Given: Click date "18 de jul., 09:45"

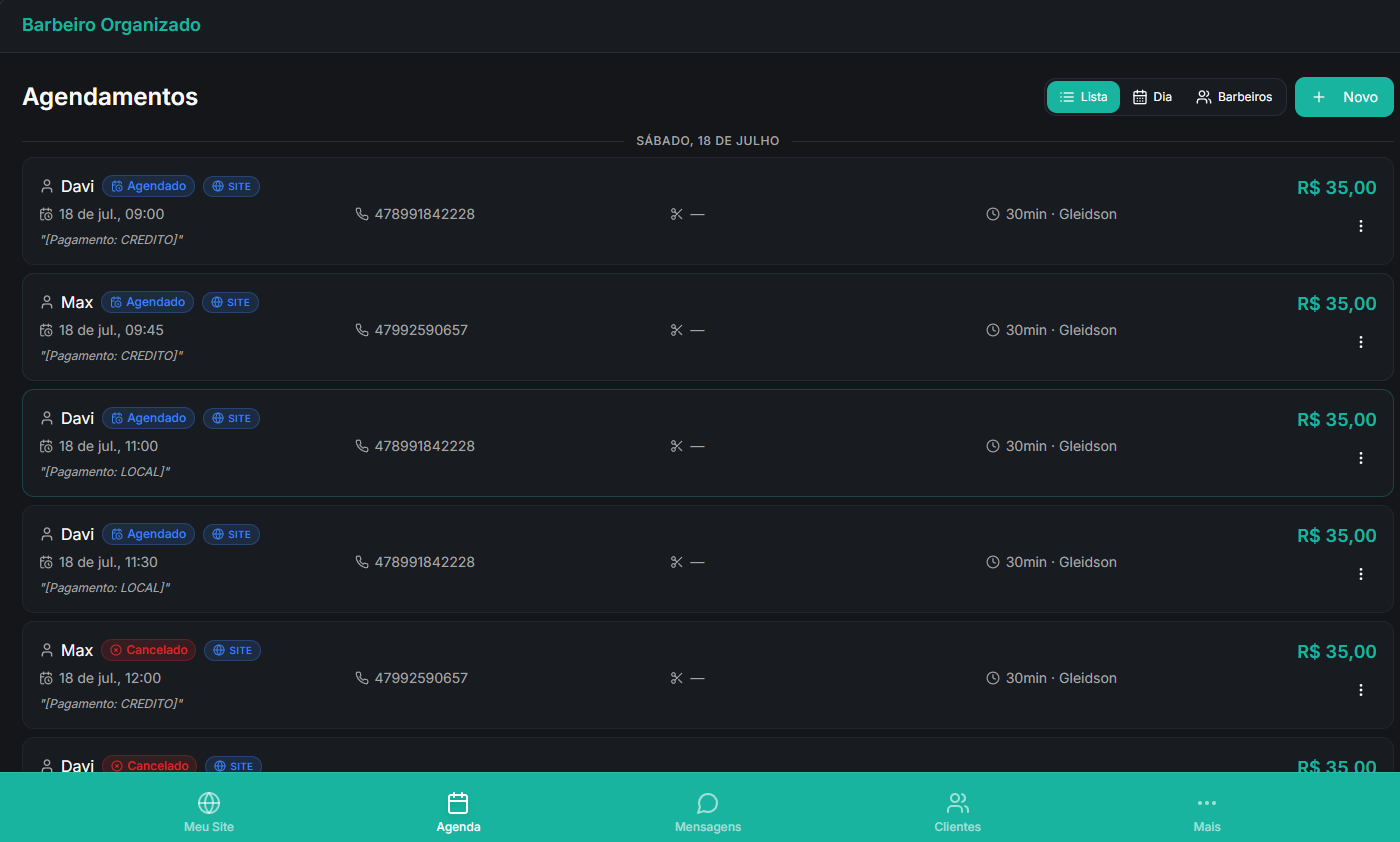Looking at the screenshot, I should [111, 330].
